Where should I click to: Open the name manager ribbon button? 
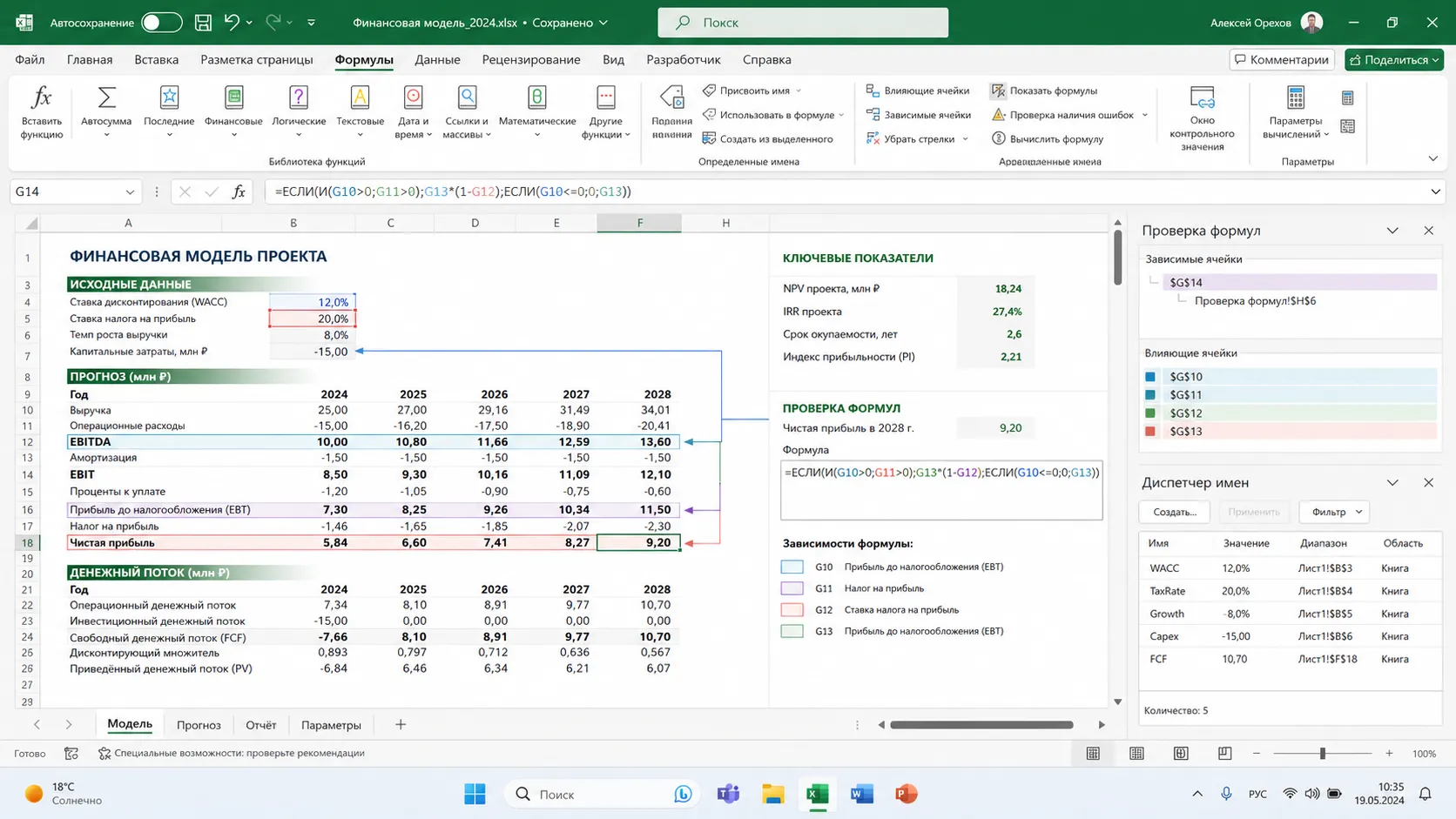point(671,111)
